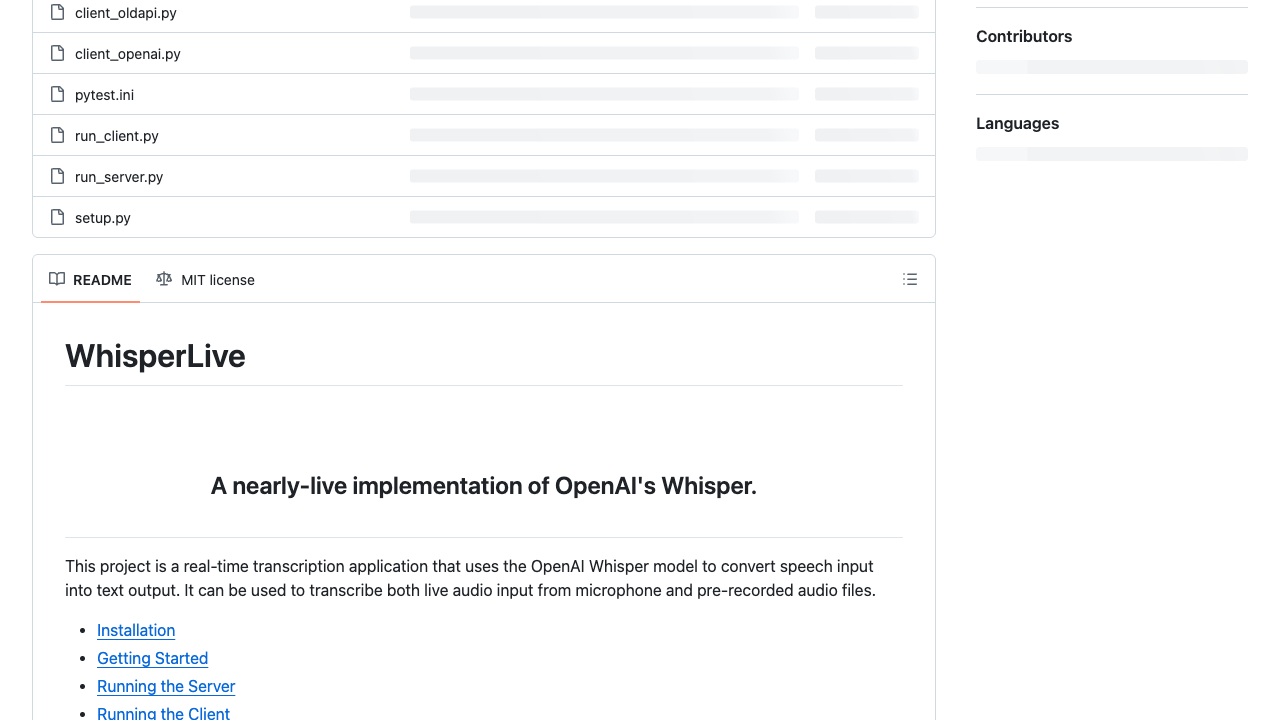Click the file icon beside setup.py

pos(57,218)
